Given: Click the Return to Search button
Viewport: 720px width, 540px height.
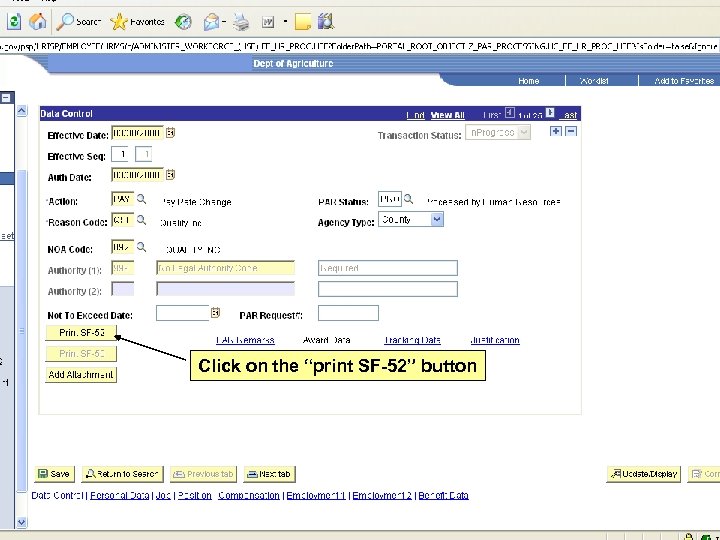Looking at the screenshot, I should coord(122,474).
